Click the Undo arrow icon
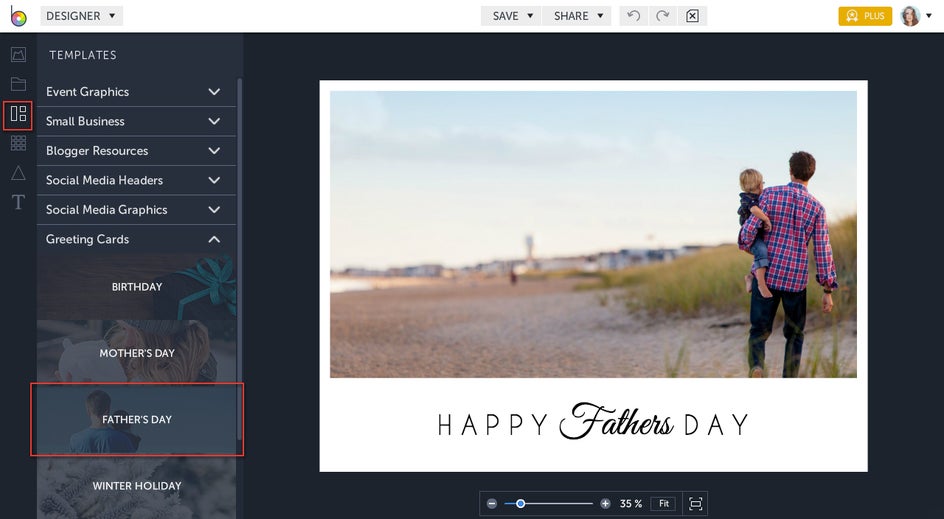Screen dimensions: 944x519 633,16
